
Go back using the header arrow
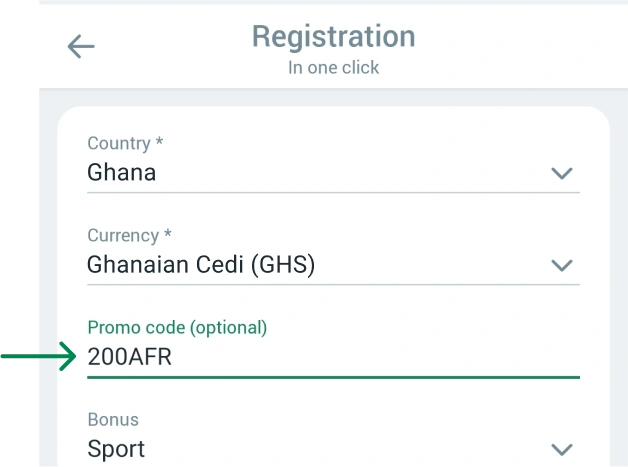81,47
